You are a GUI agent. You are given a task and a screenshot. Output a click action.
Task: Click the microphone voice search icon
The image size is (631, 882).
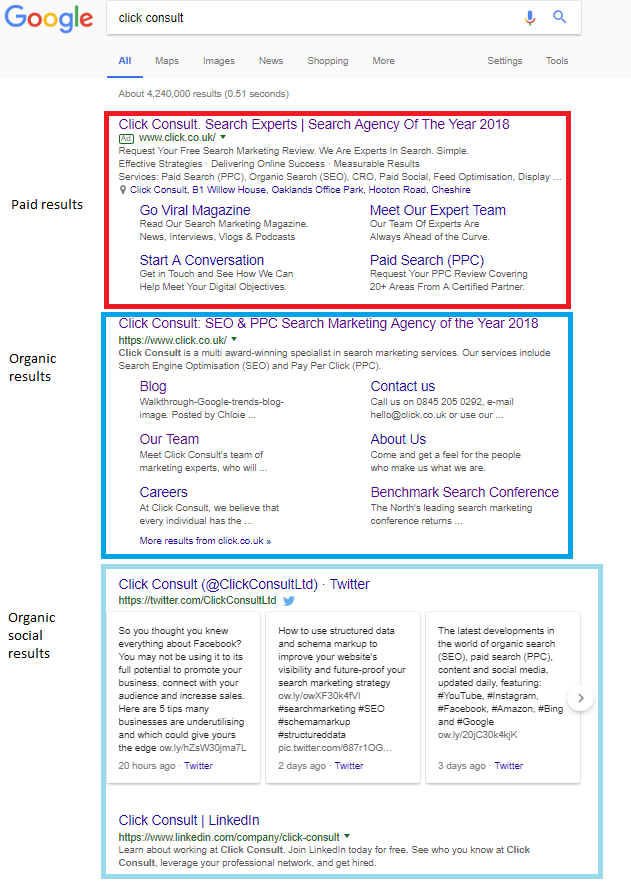[x=530, y=18]
